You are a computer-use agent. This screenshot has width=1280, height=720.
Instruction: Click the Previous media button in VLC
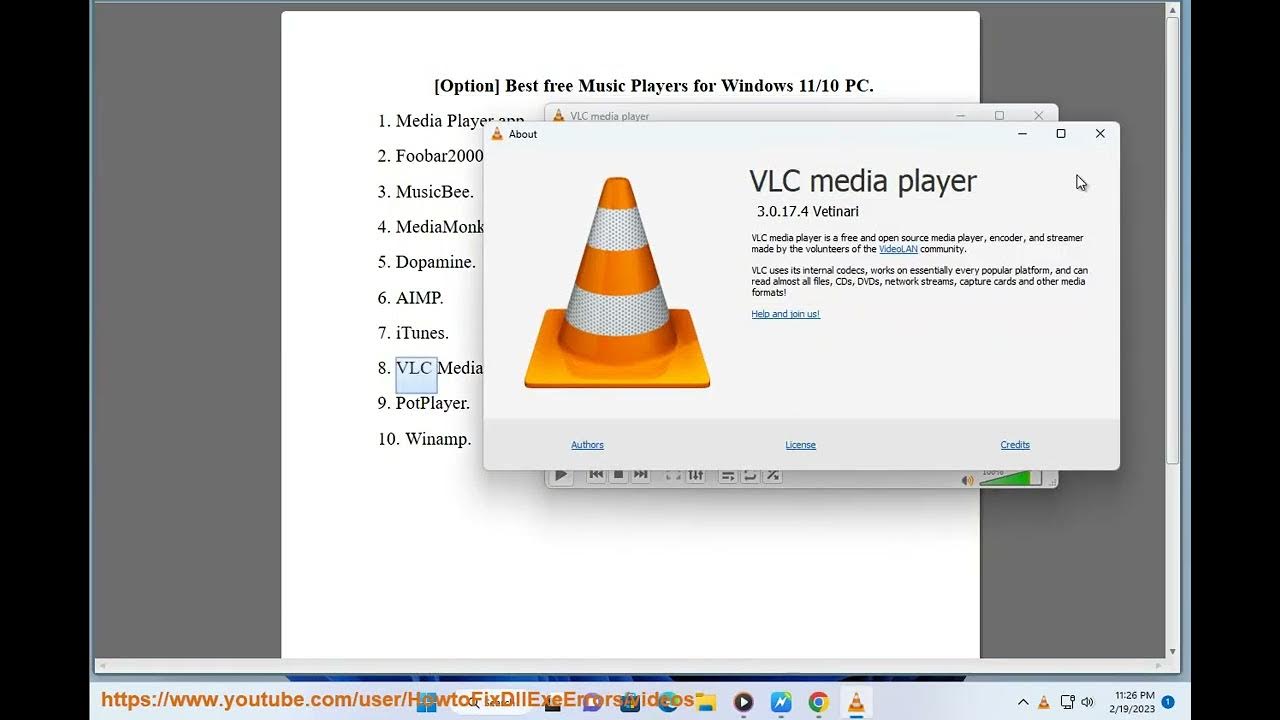pos(596,475)
